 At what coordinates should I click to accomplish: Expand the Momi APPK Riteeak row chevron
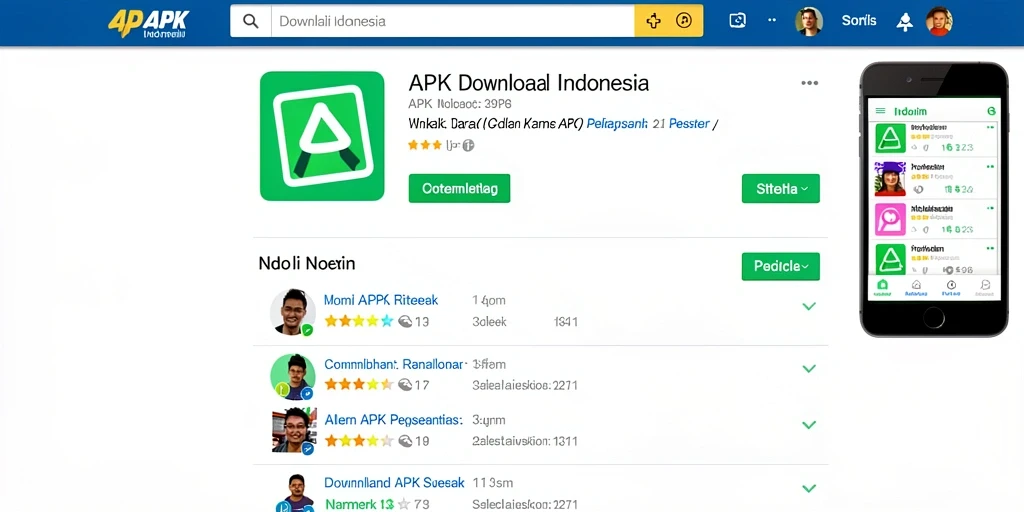coord(809,306)
